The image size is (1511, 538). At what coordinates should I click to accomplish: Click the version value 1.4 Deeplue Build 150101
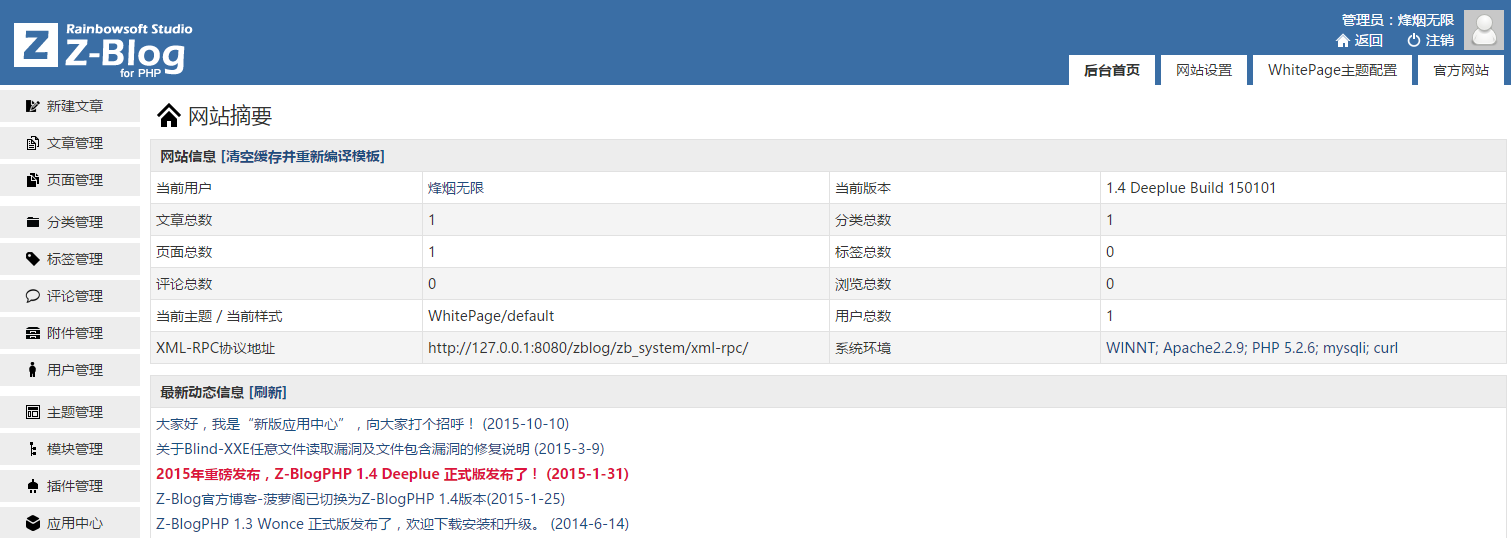coord(1191,188)
